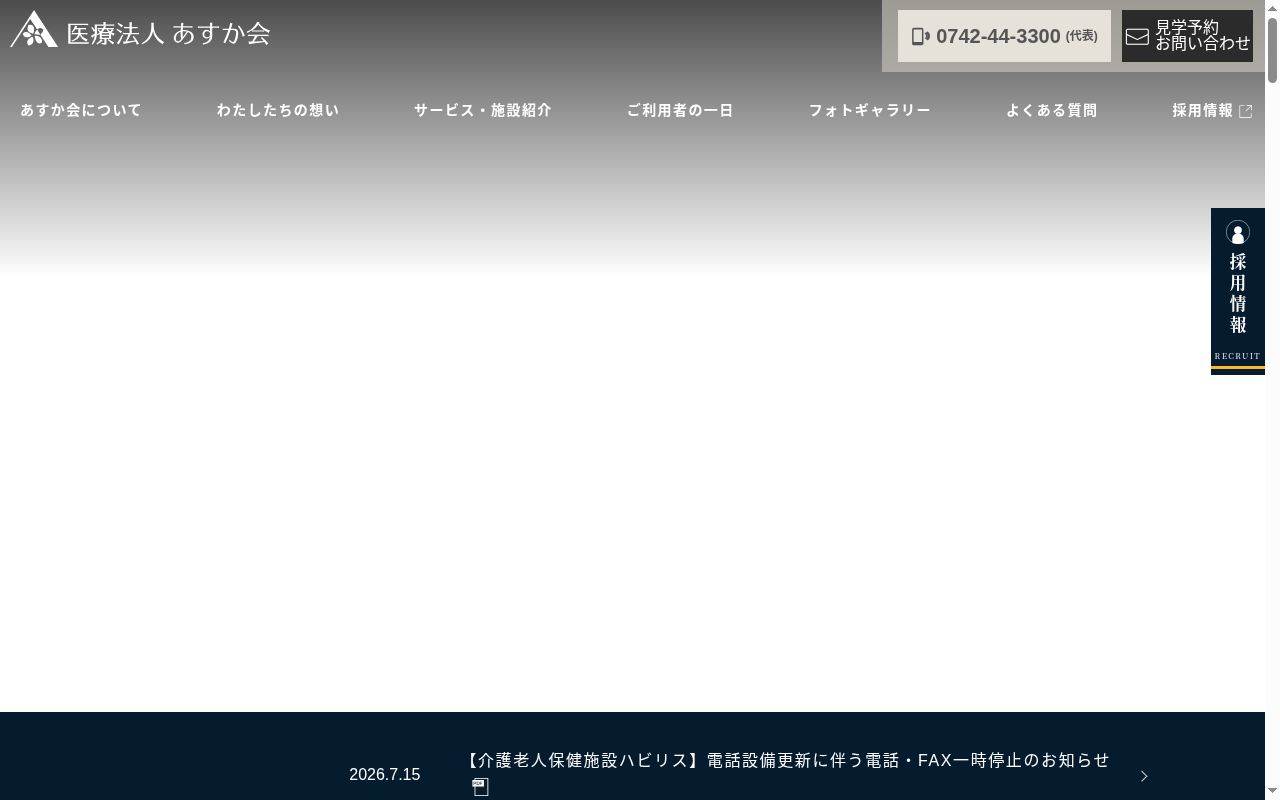Click the phone icon beside 0742-44-3300
Viewport: 1280px width, 800px height.
920,36
